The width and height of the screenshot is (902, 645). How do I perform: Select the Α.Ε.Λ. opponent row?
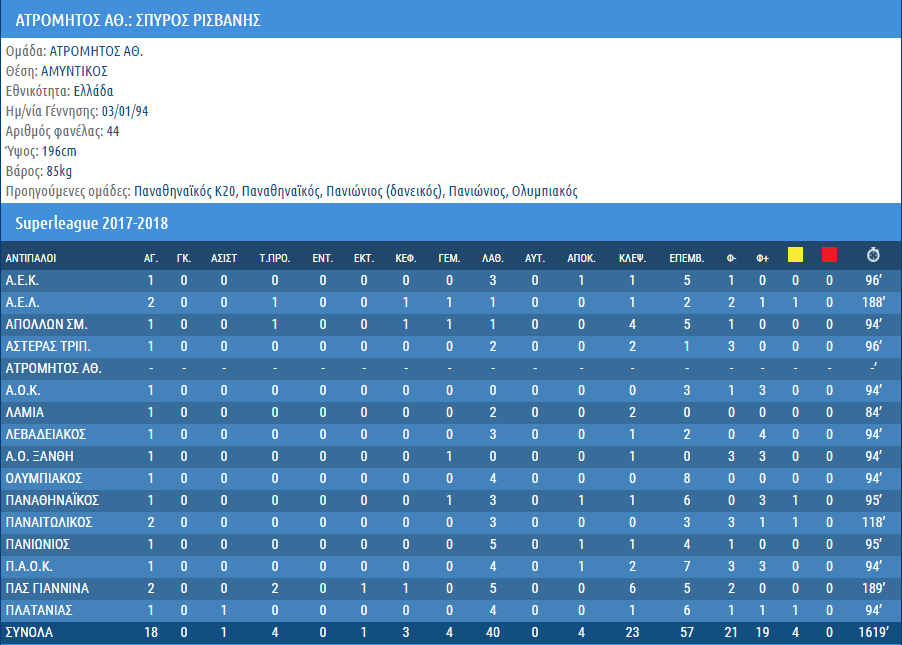tap(451, 302)
